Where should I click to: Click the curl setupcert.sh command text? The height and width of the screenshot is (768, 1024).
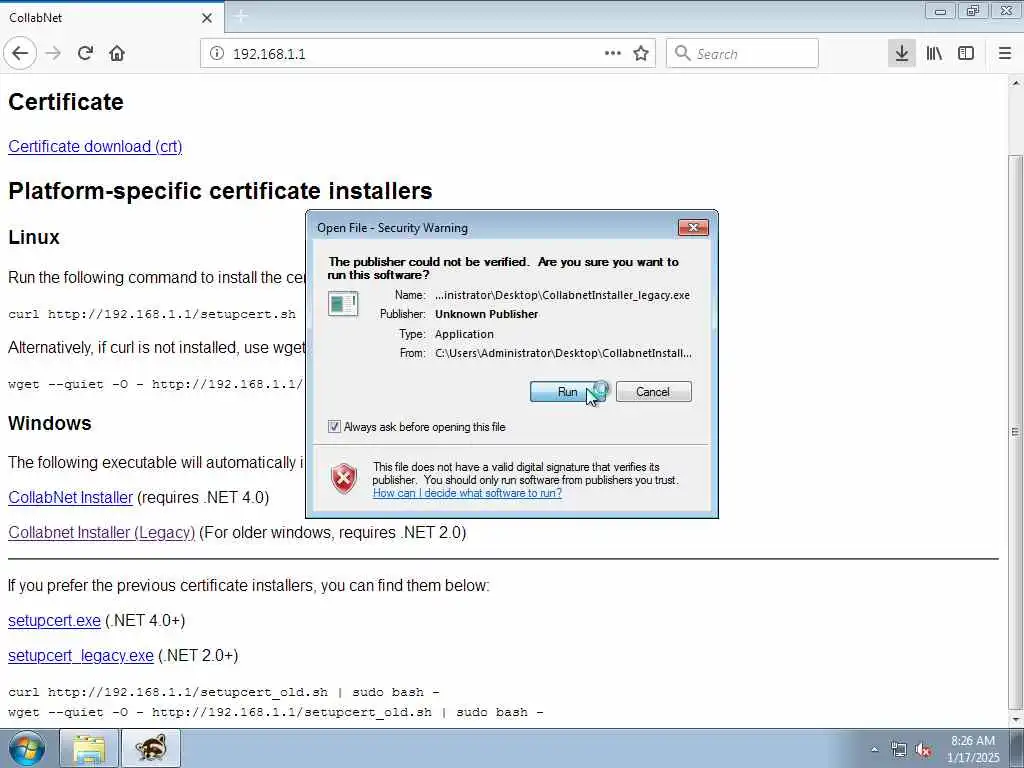pos(152,314)
